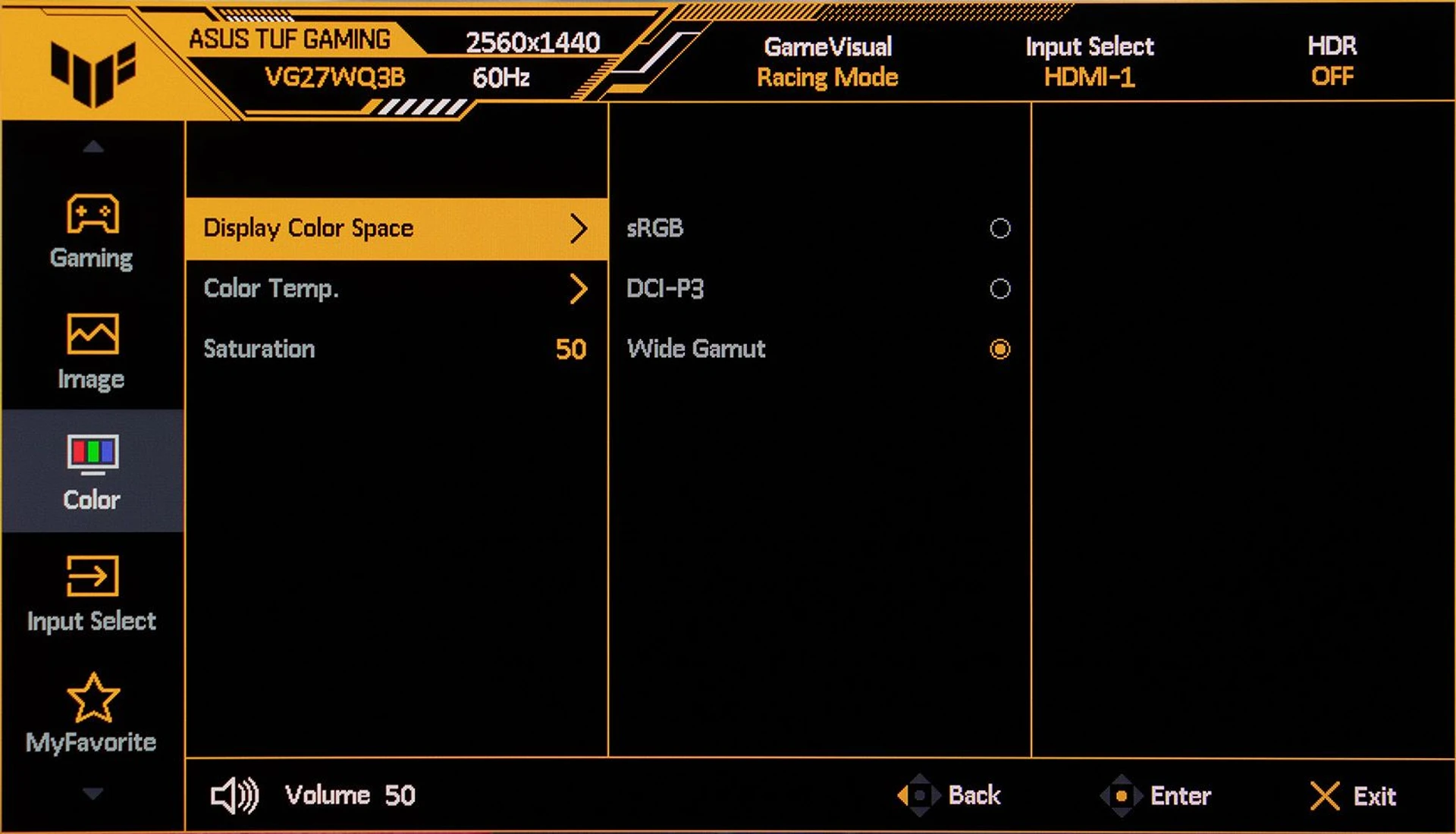
Task: Click the HDR OFF status
Action: [x=1332, y=61]
